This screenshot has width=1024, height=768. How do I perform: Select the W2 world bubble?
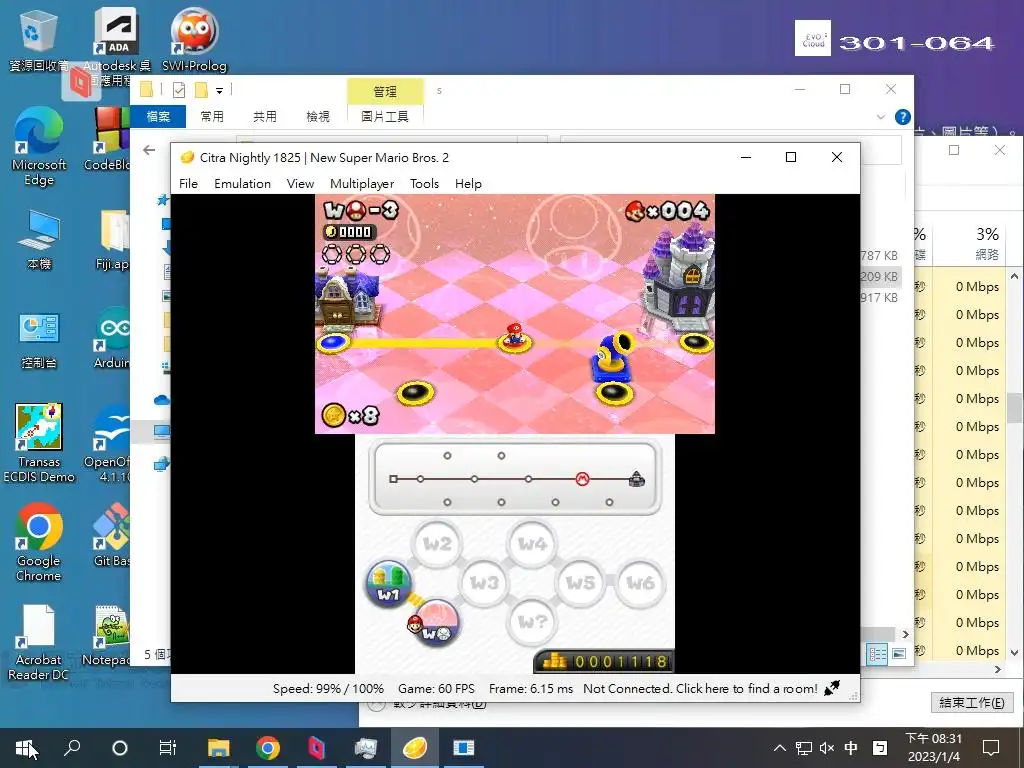[x=437, y=543]
